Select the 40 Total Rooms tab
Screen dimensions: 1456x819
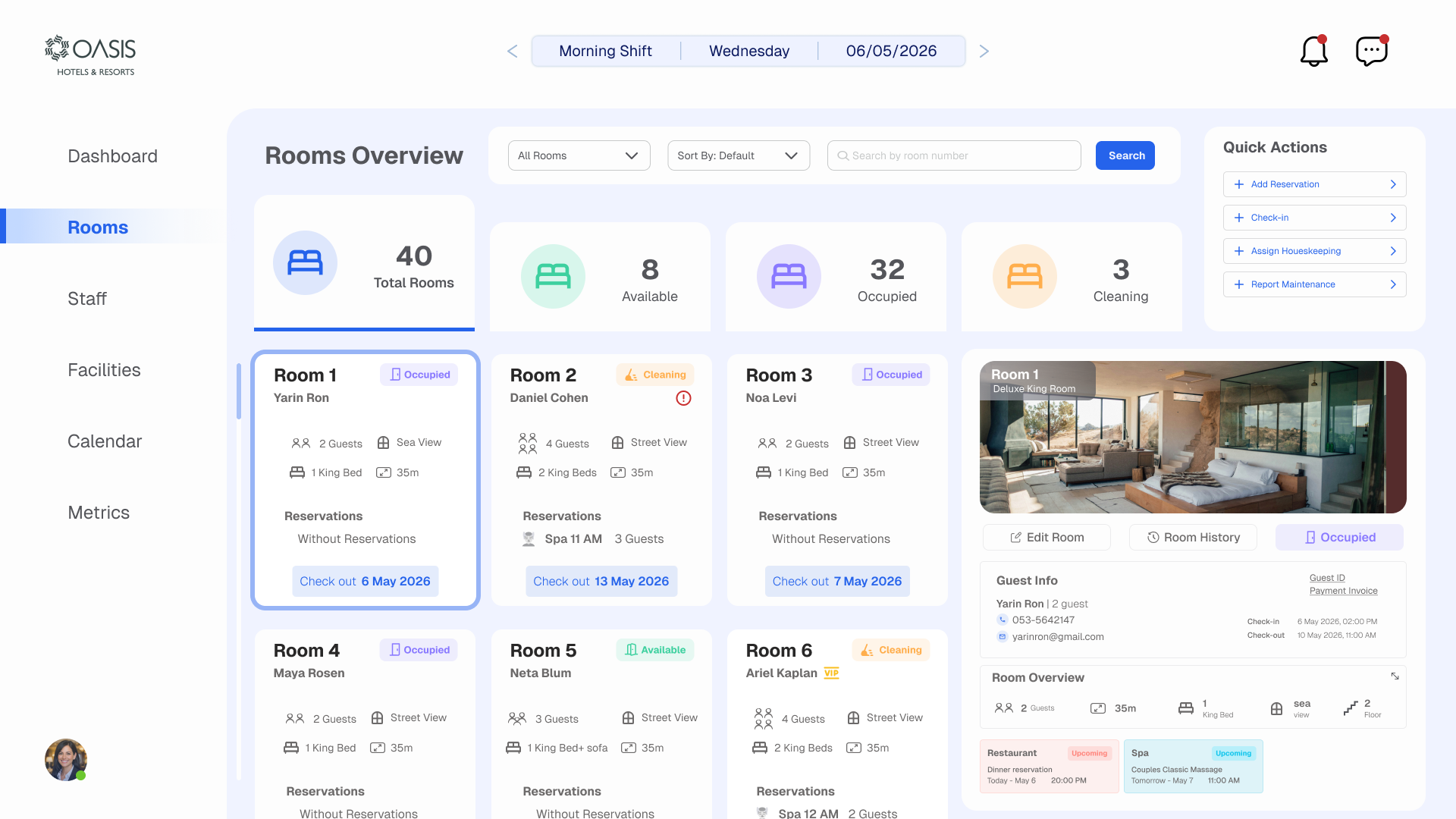(x=364, y=263)
